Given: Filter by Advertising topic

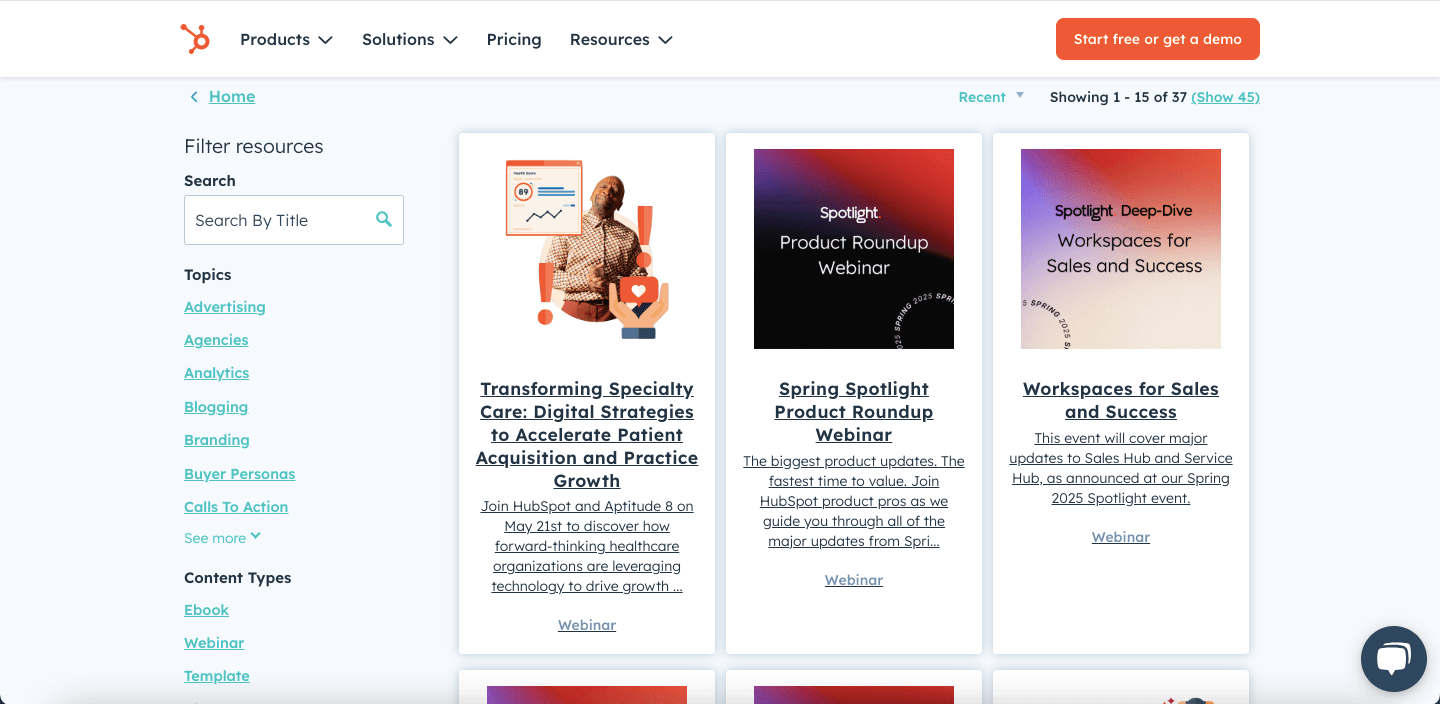Looking at the screenshot, I should click(x=225, y=307).
